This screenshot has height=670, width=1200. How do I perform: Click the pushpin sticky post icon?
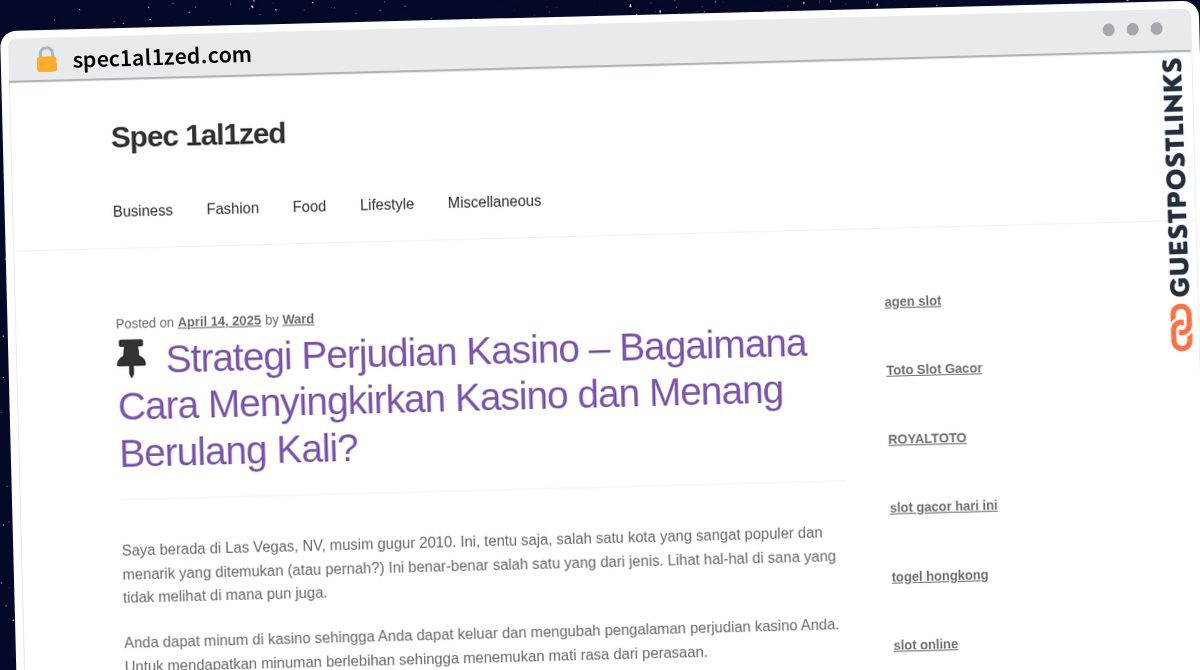(x=131, y=358)
